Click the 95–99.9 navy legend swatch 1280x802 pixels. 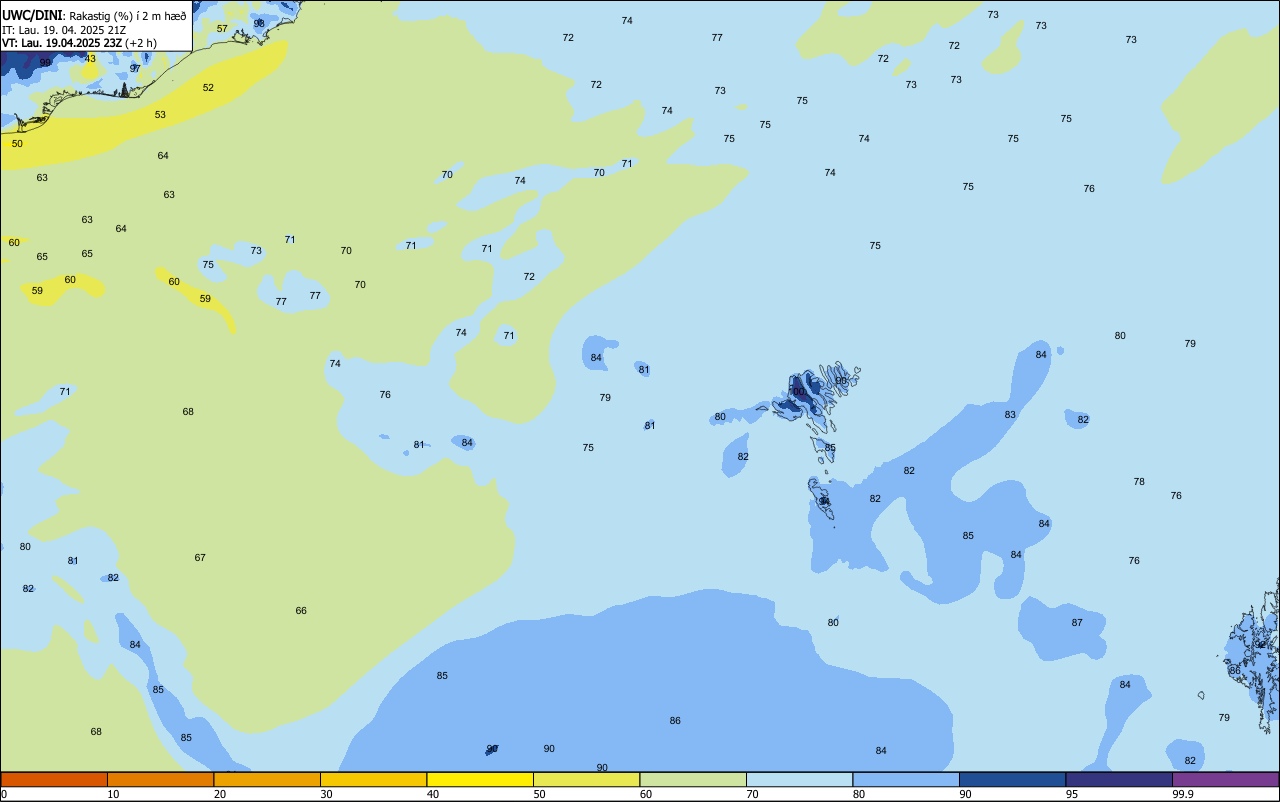coord(1119,779)
